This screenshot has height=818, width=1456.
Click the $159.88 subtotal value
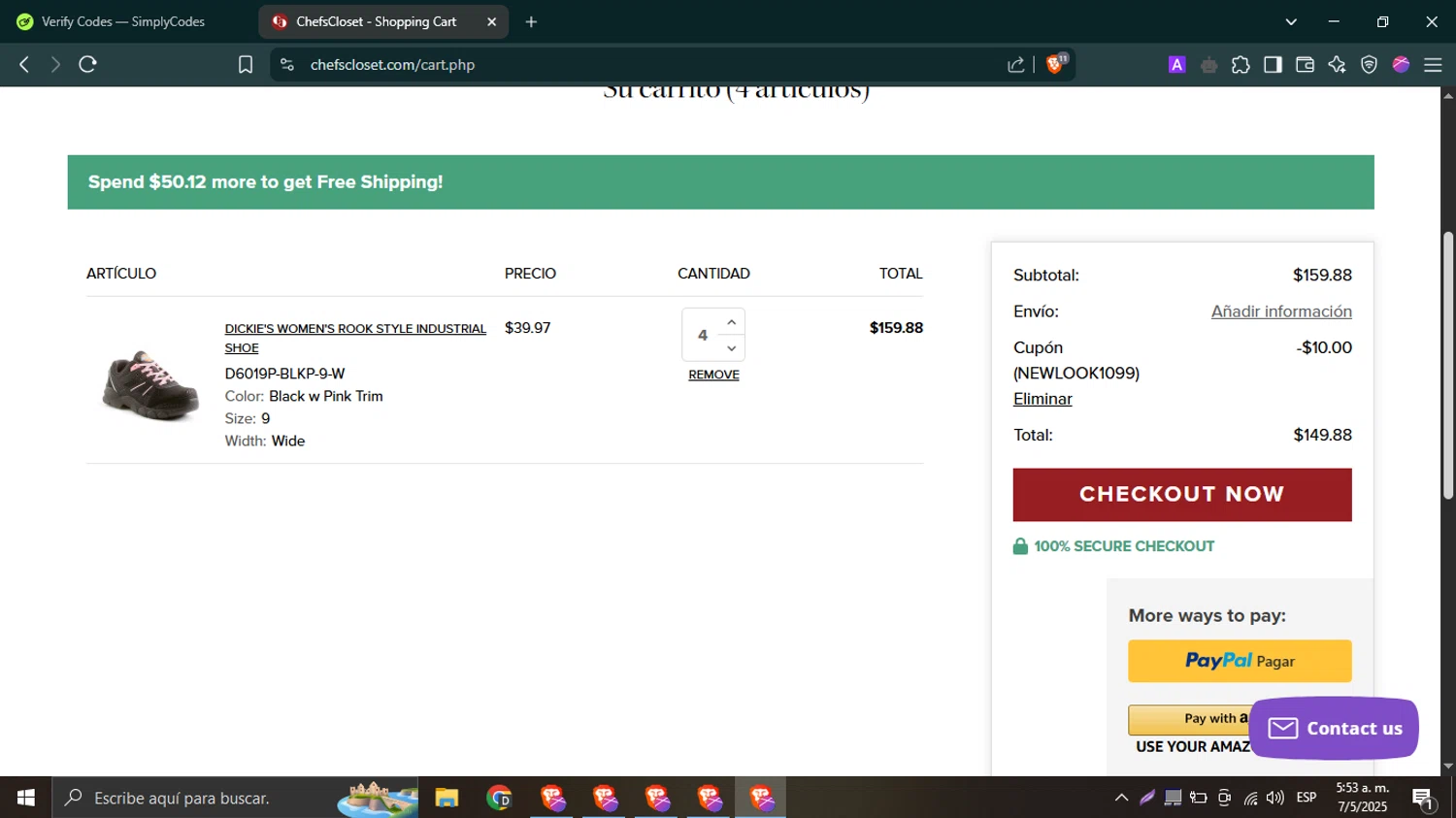(1322, 276)
